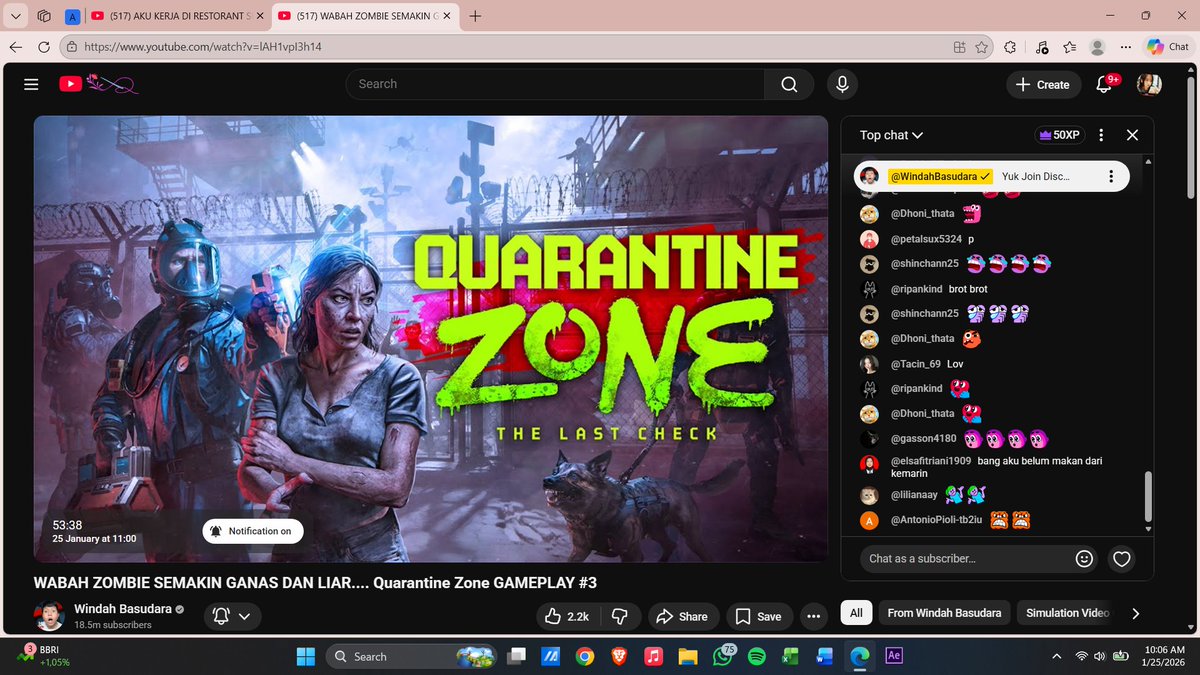Click @gasson4180 chat username
The width and height of the screenshot is (1200, 675).
pos(922,439)
